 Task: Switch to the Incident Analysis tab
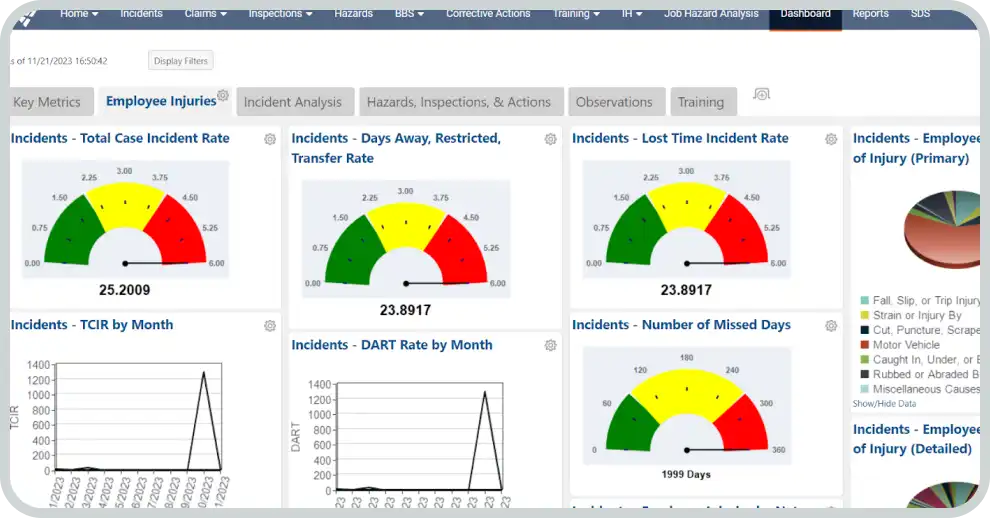(292, 102)
